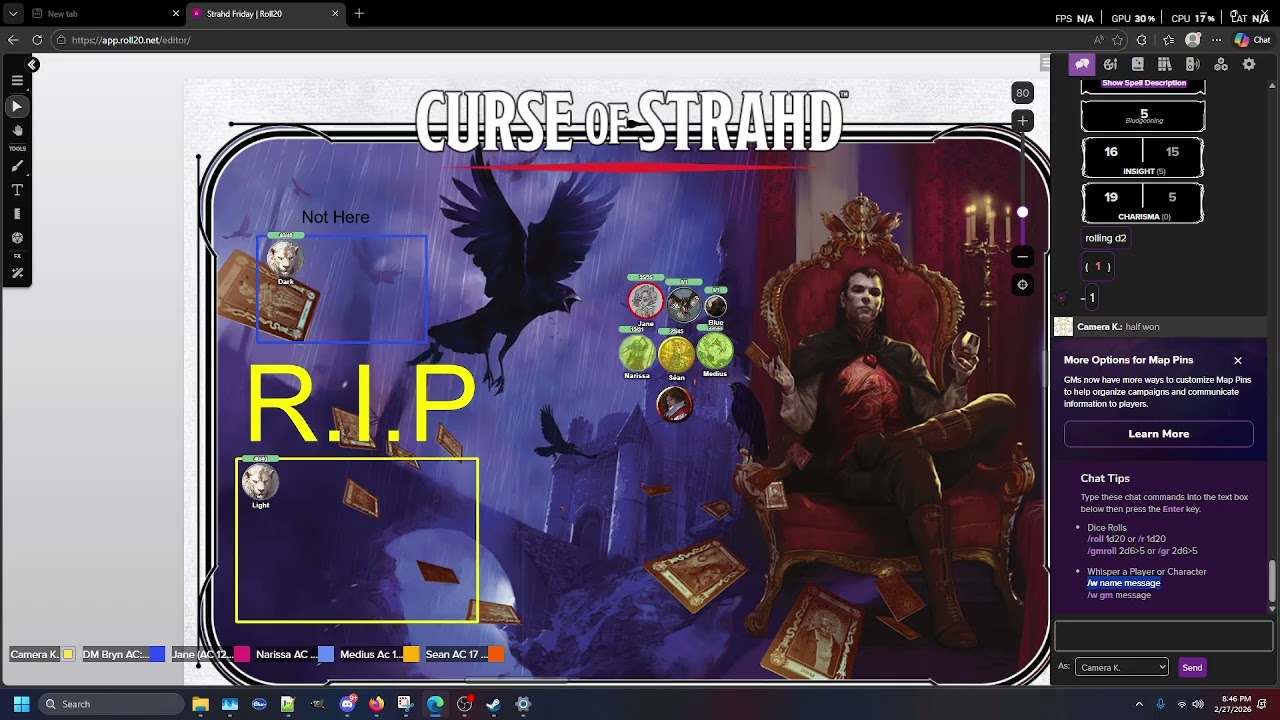
Task: Click DM Bryn blue player color swatch
Action: click(x=157, y=654)
